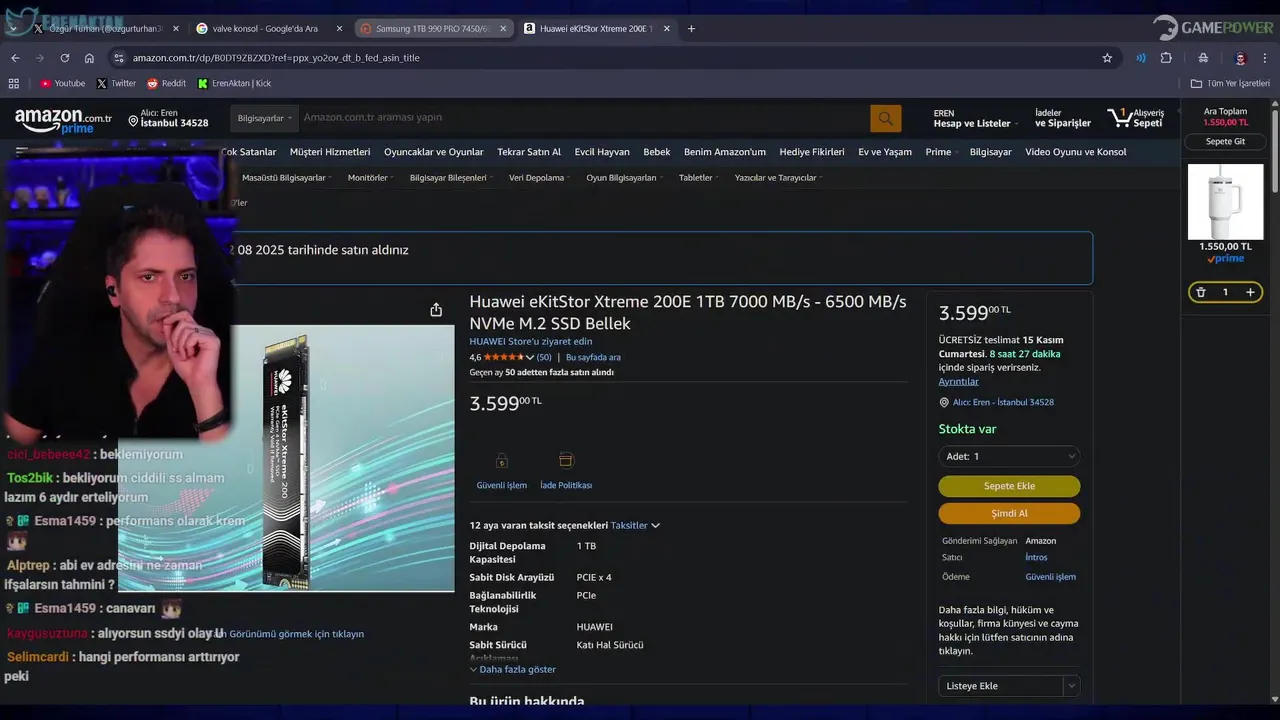The height and width of the screenshot is (720, 1280).
Task: Open İadeler ve Siparişler
Action: click(x=1063, y=118)
